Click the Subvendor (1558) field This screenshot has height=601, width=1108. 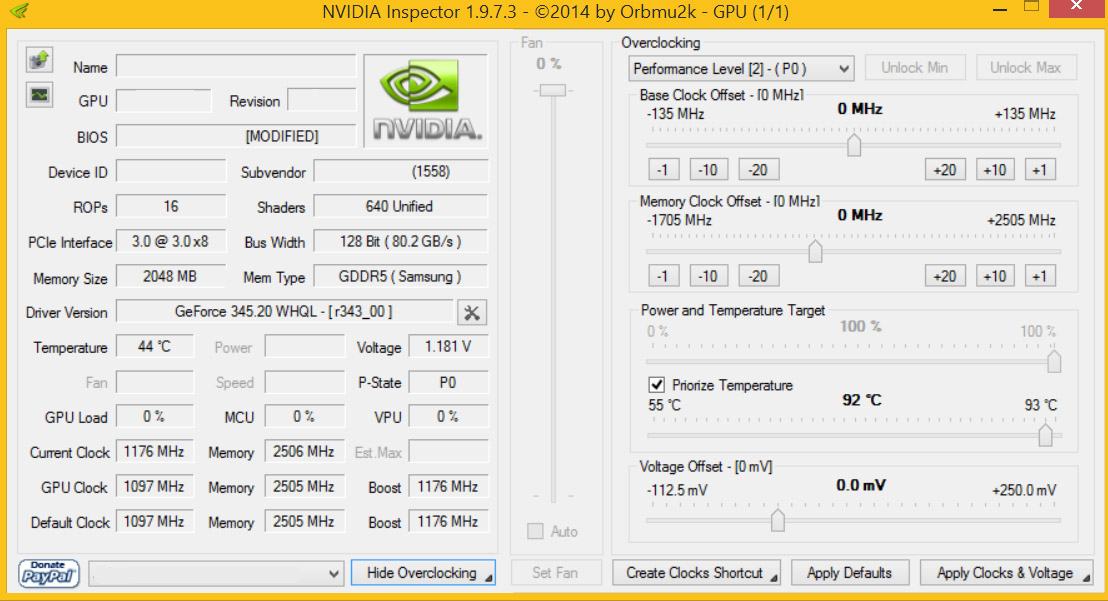pos(401,171)
